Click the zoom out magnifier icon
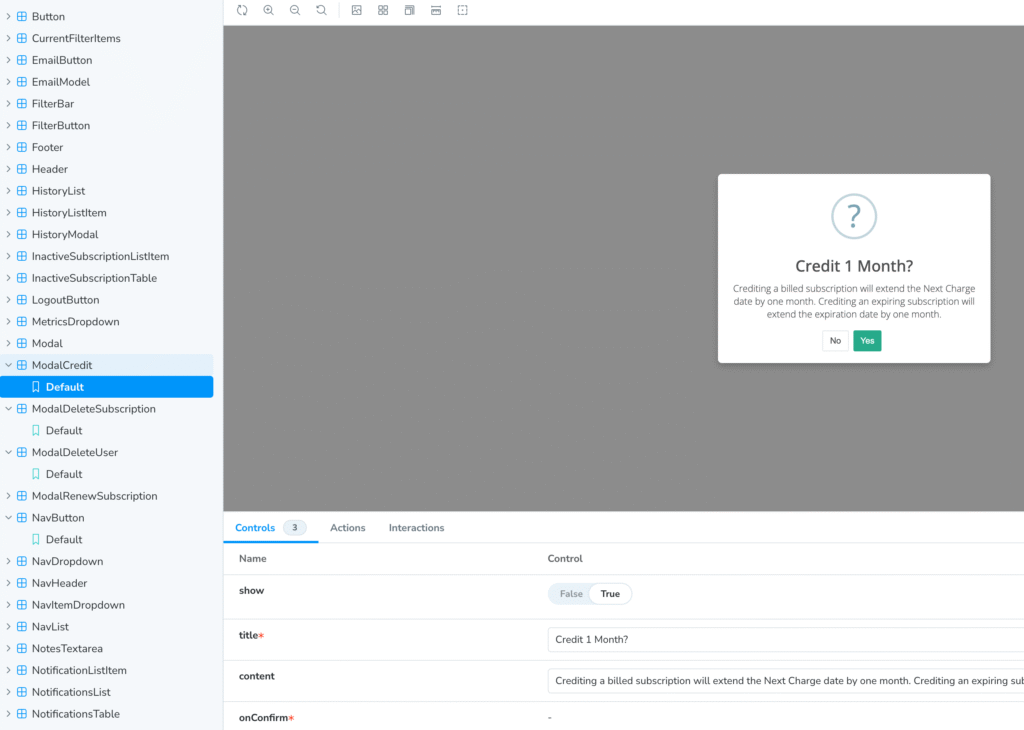This screenshot has width=1024, height=730. click(x=294, y=10)
